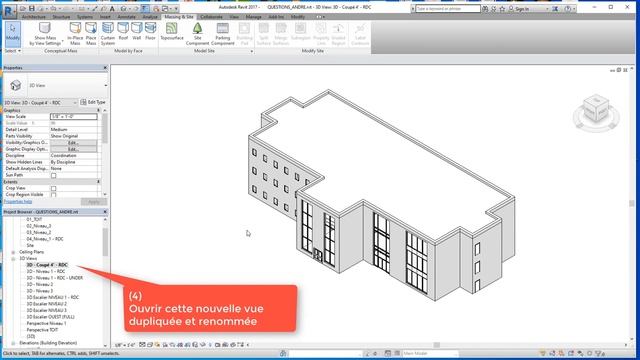640x360 pixels.
Task: Click Edit button for Visibility/Graphics Overrides
Action: click(73, 142)
